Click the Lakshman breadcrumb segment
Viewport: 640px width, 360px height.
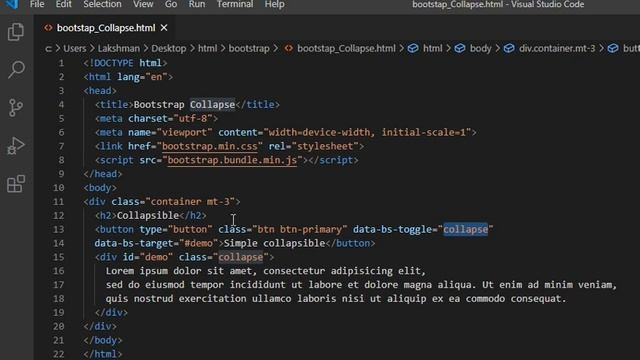click(x=119, y=49)
